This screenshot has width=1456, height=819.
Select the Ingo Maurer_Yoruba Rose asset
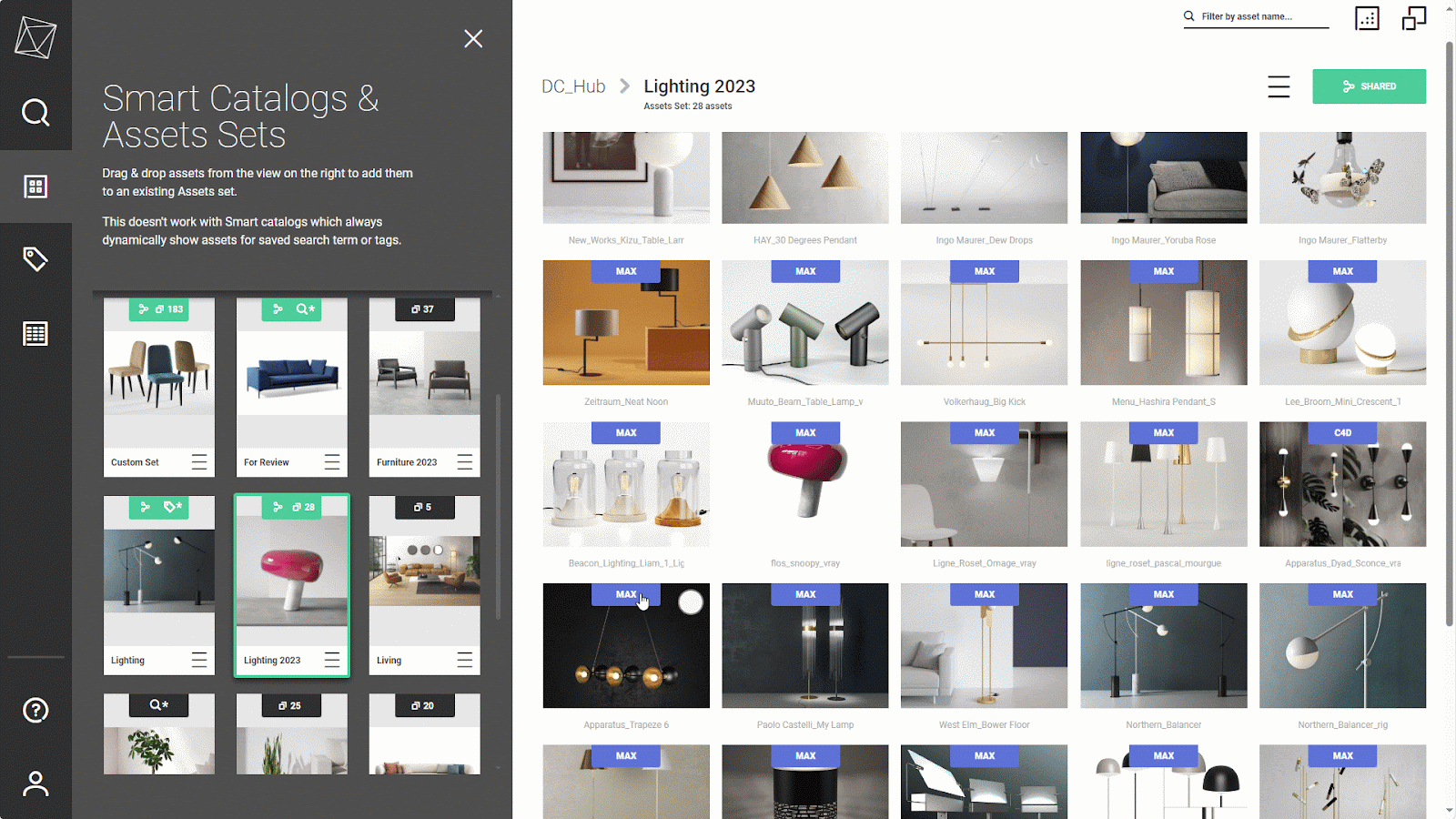click(x=1164, y=177)
